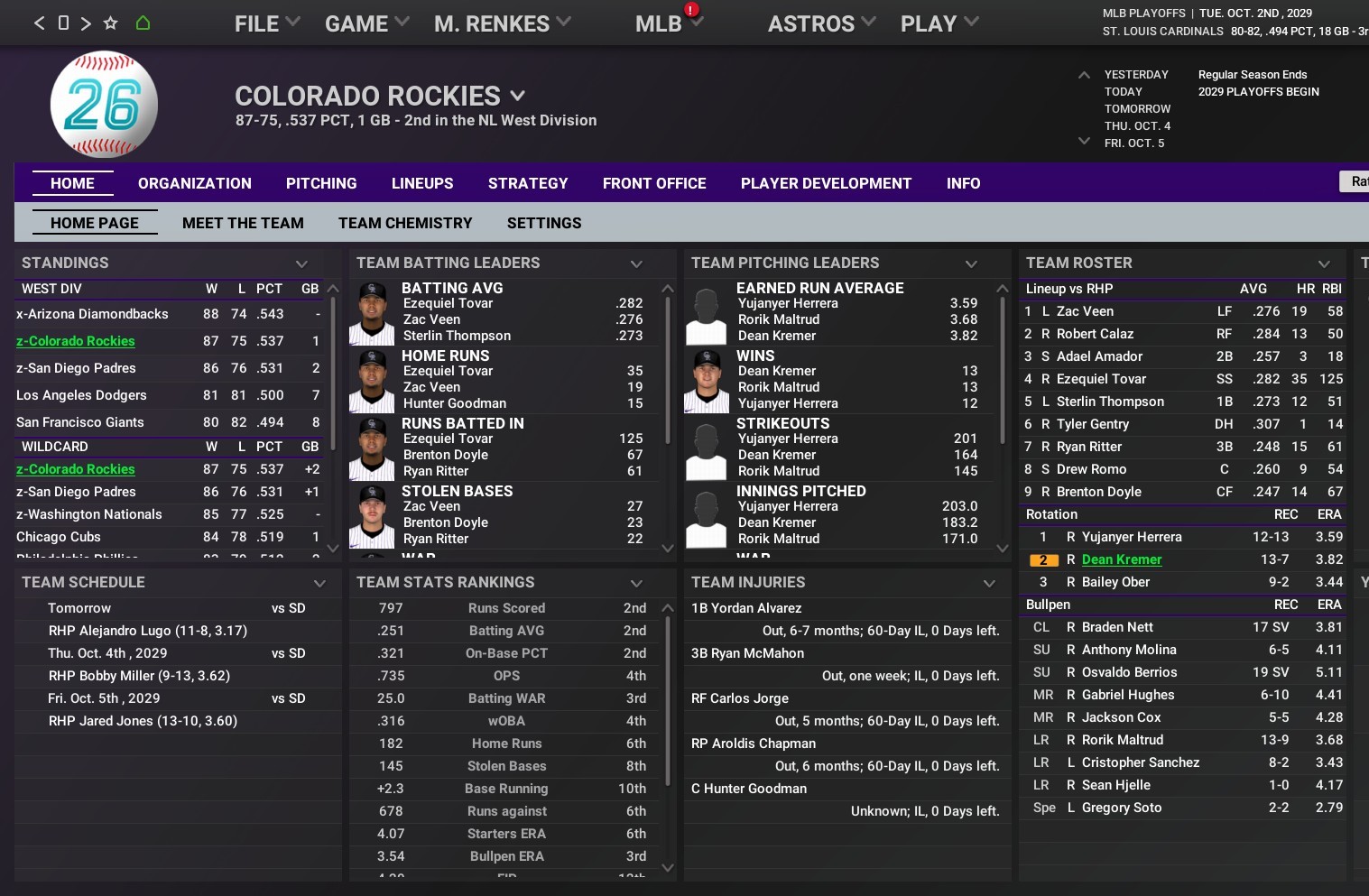
Task: Click the Batting Avg leader player photo
Action: (372, 313)
